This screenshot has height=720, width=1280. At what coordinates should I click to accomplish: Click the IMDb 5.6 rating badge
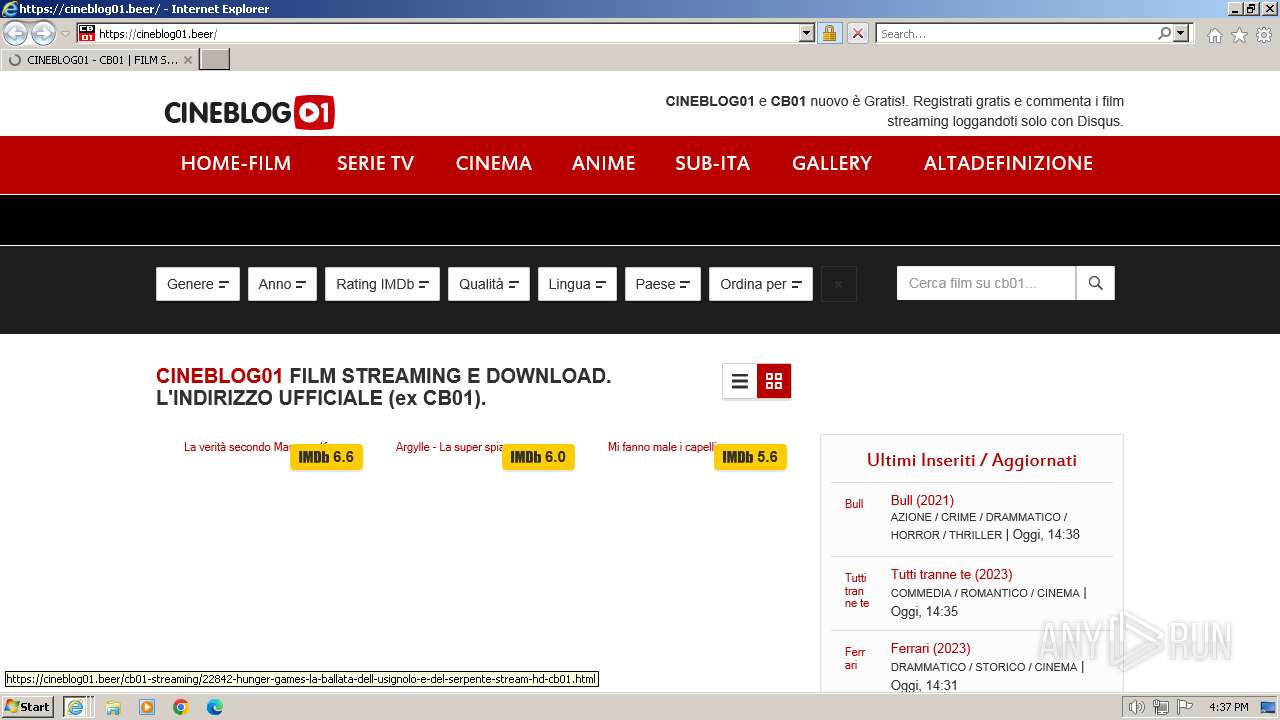(x=750, y=457)
